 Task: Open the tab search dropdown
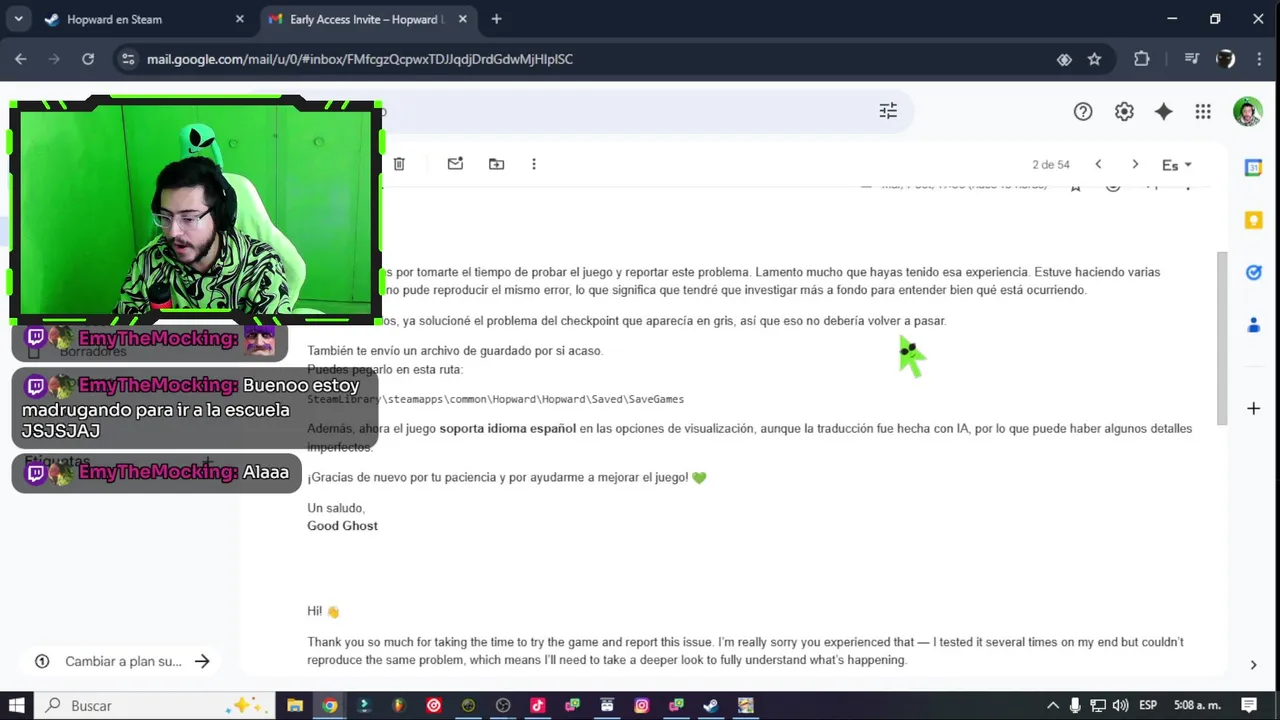pos(18,19)
